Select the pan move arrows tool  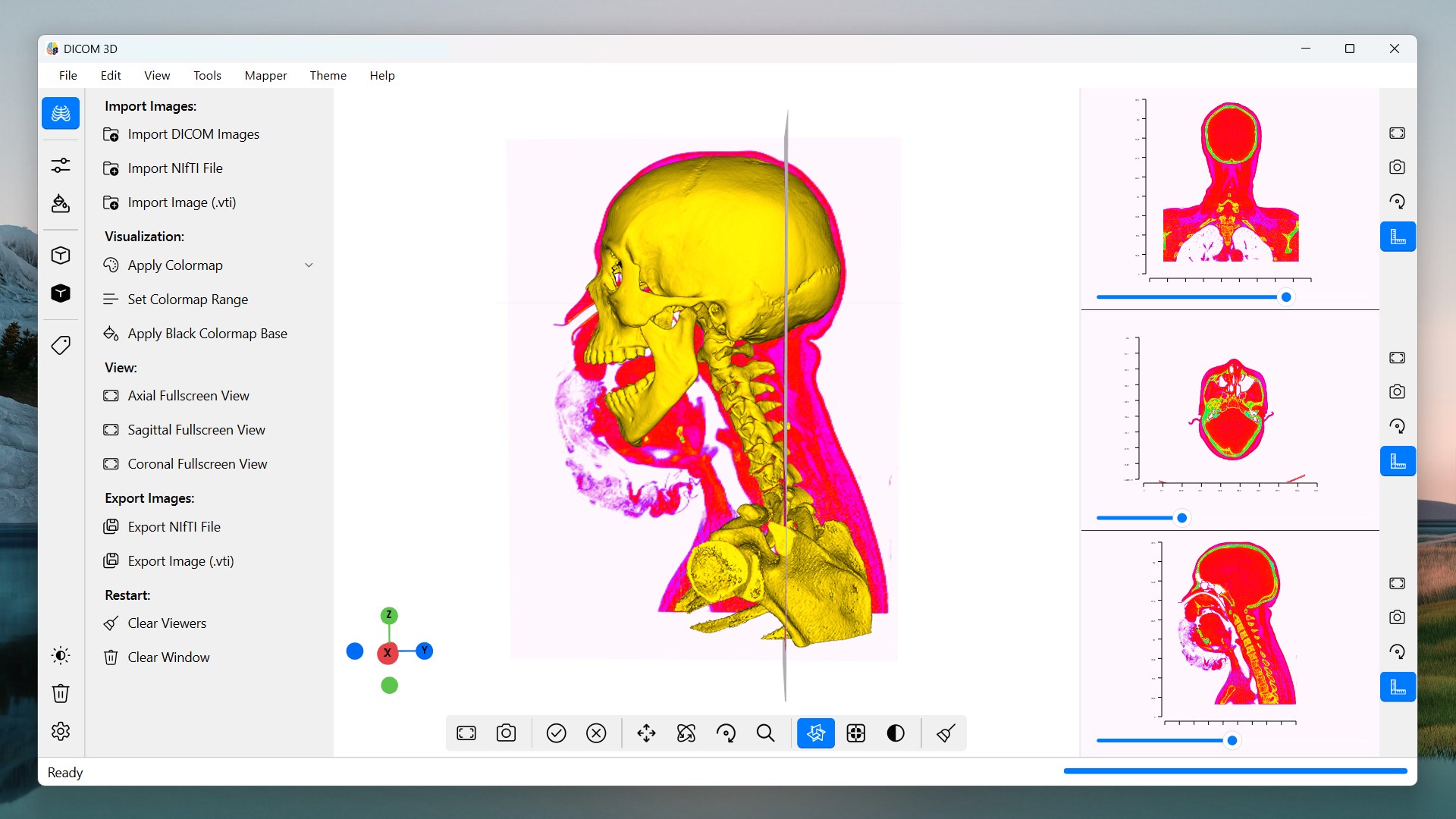[x=646, y=733]
